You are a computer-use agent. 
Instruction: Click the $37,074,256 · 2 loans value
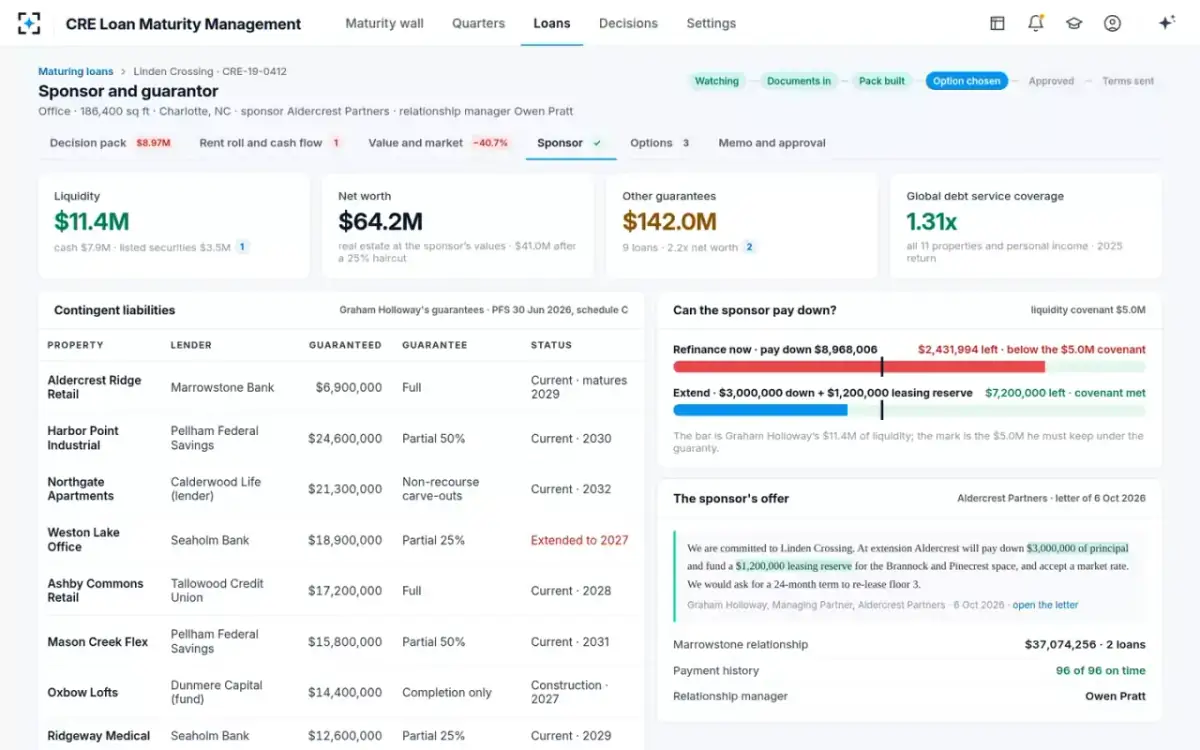[x=1085, y=645]
